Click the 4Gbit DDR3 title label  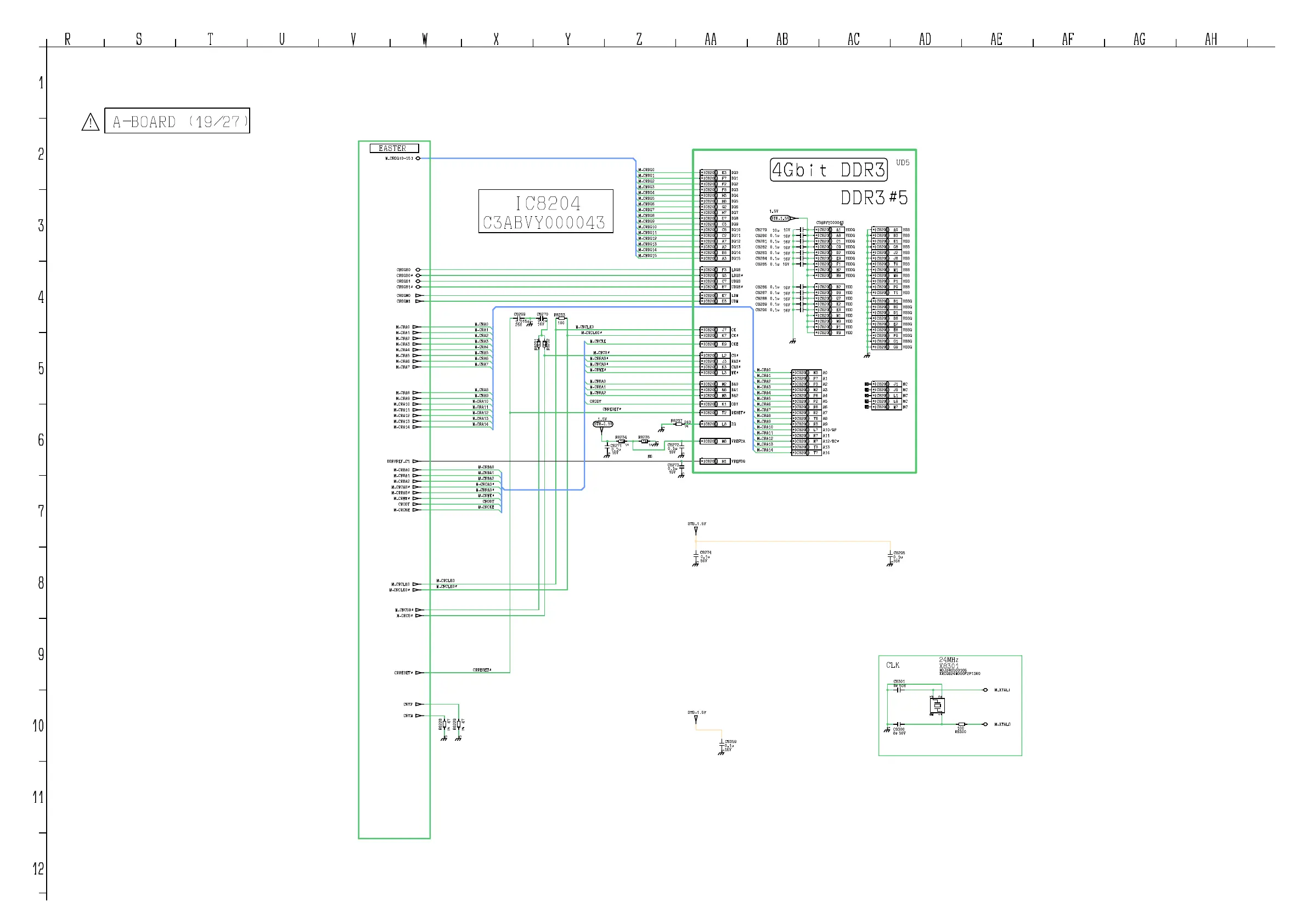pyautogui.click(x=828, y=170)
